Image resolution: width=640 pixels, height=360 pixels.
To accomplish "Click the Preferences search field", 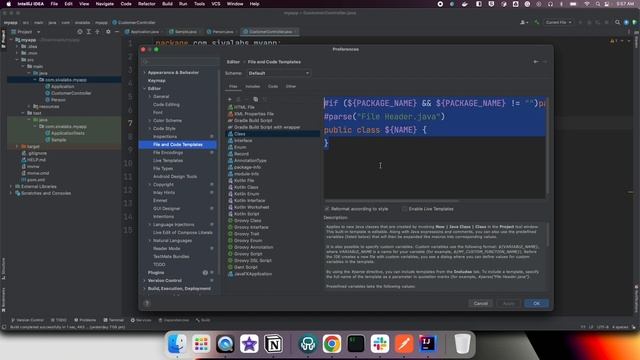I will pyautogui.click(x=180, y=62).
